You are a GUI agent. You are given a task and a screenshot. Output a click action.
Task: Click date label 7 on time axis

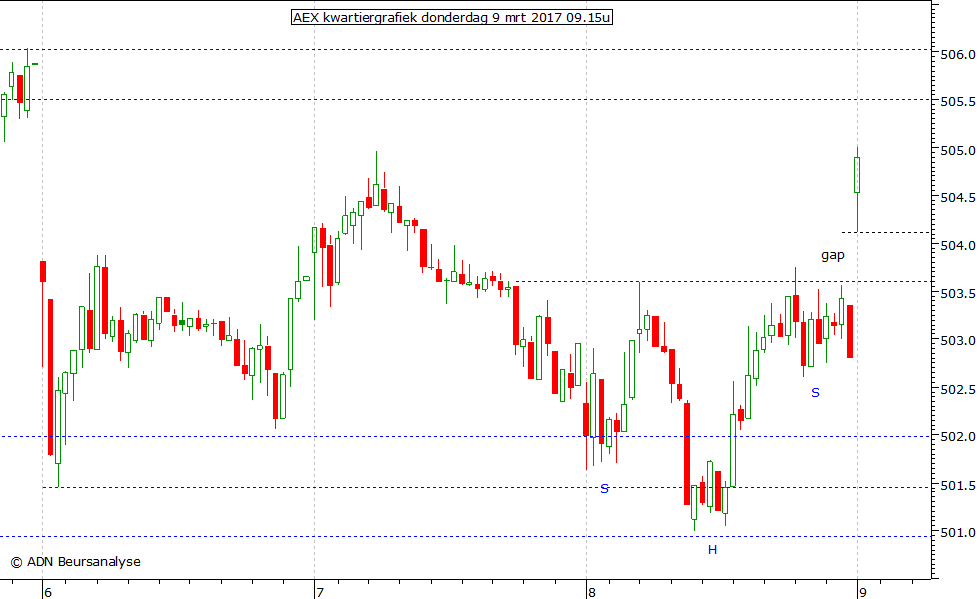pyautogui.click(x=320, y=592)
